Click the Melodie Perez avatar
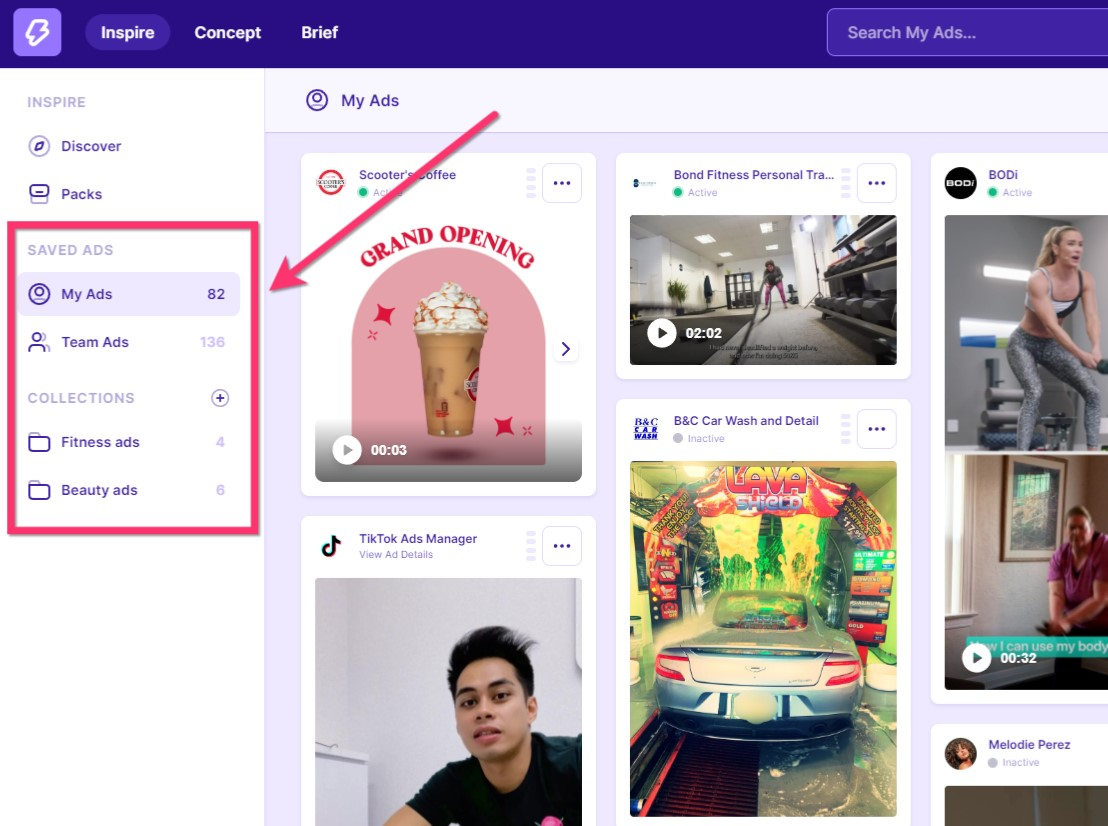Image resolution: width=1108 pixels, height=826 pixels. tap(960, 753)
